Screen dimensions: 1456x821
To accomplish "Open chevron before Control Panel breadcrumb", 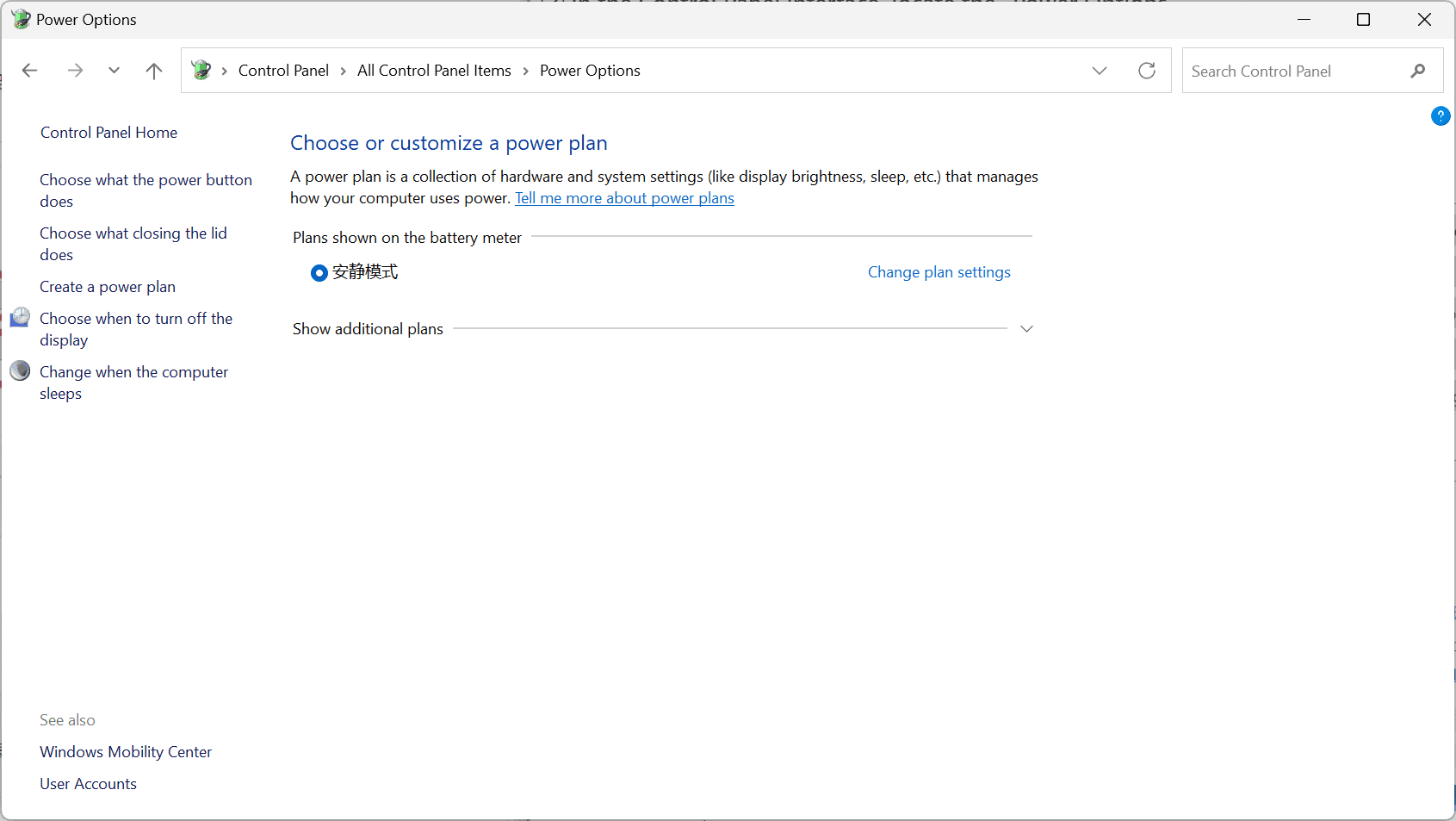I will coord(224,71).
